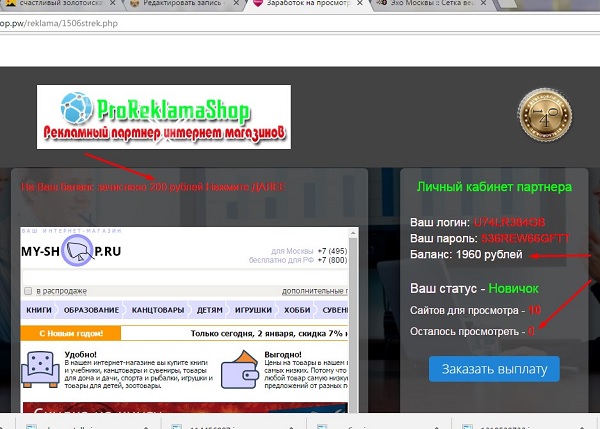Click the password value 536REW66GFTT
Image resolution: width=600 pixels, height=429 pixels.
click(x=525, y=238)
